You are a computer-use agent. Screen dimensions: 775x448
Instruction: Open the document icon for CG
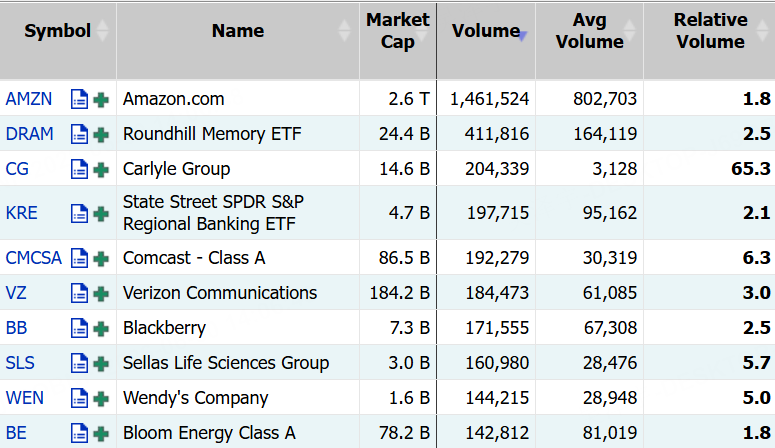(x=79, y=169)
